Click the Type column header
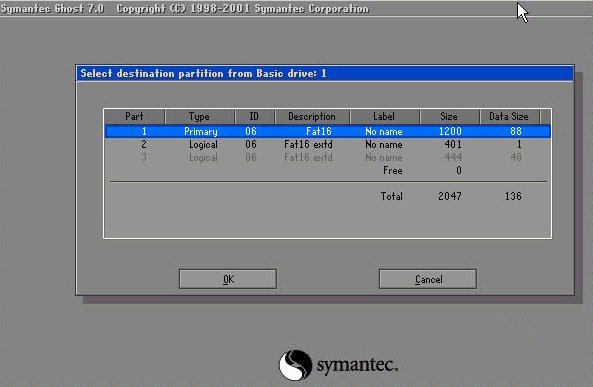The image size is (593, 387). point(200,117)
